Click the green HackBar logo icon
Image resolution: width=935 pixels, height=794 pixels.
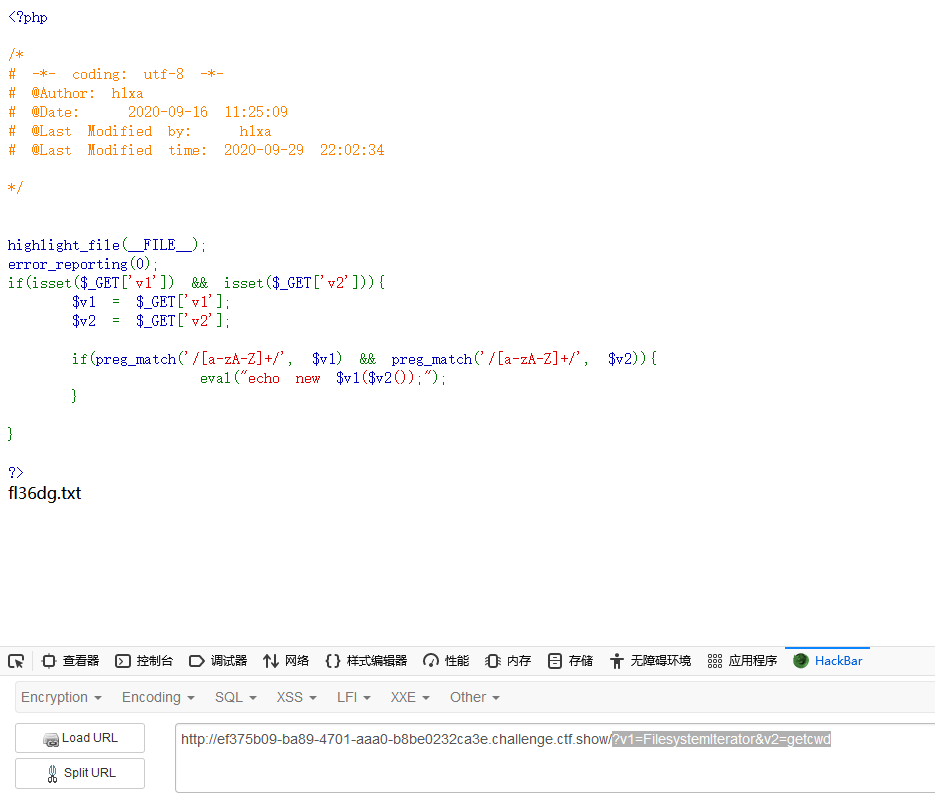tap(801, 660)
